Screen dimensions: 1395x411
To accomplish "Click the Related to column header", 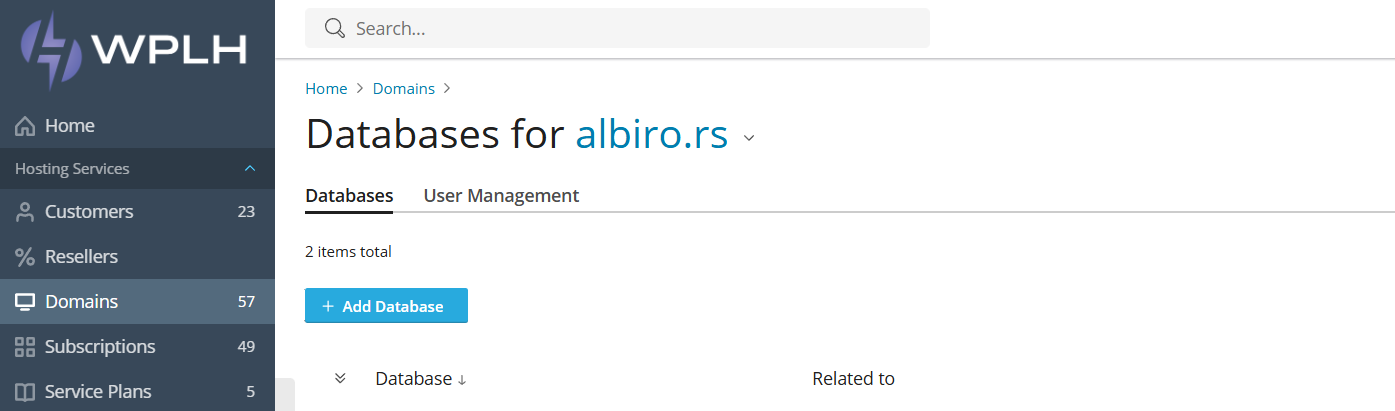I will (x=853, y=379).
